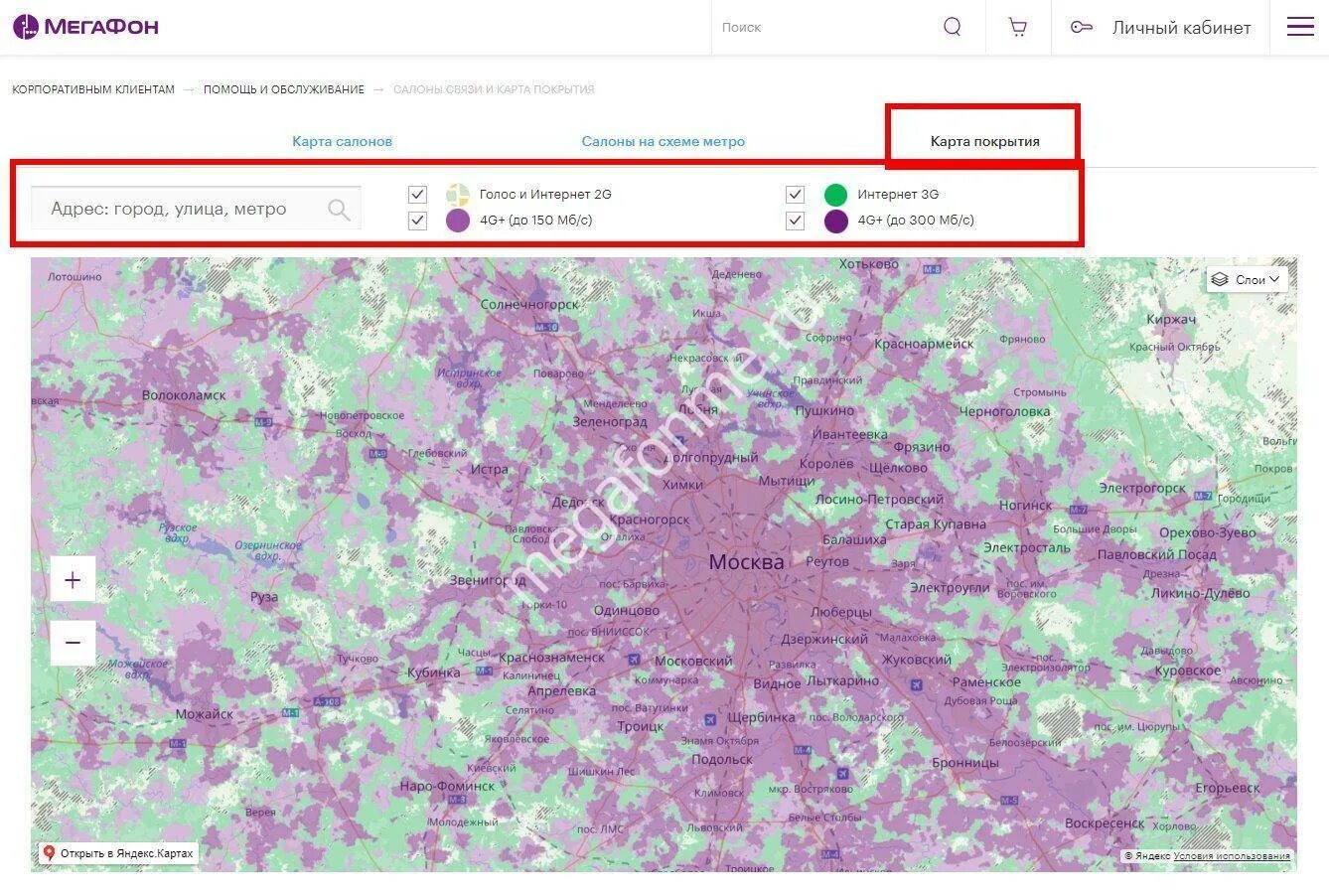This screenshot has width=1329, height=896.
Task: Click the 2G coverage color swatch
Action: pos(458,195)
